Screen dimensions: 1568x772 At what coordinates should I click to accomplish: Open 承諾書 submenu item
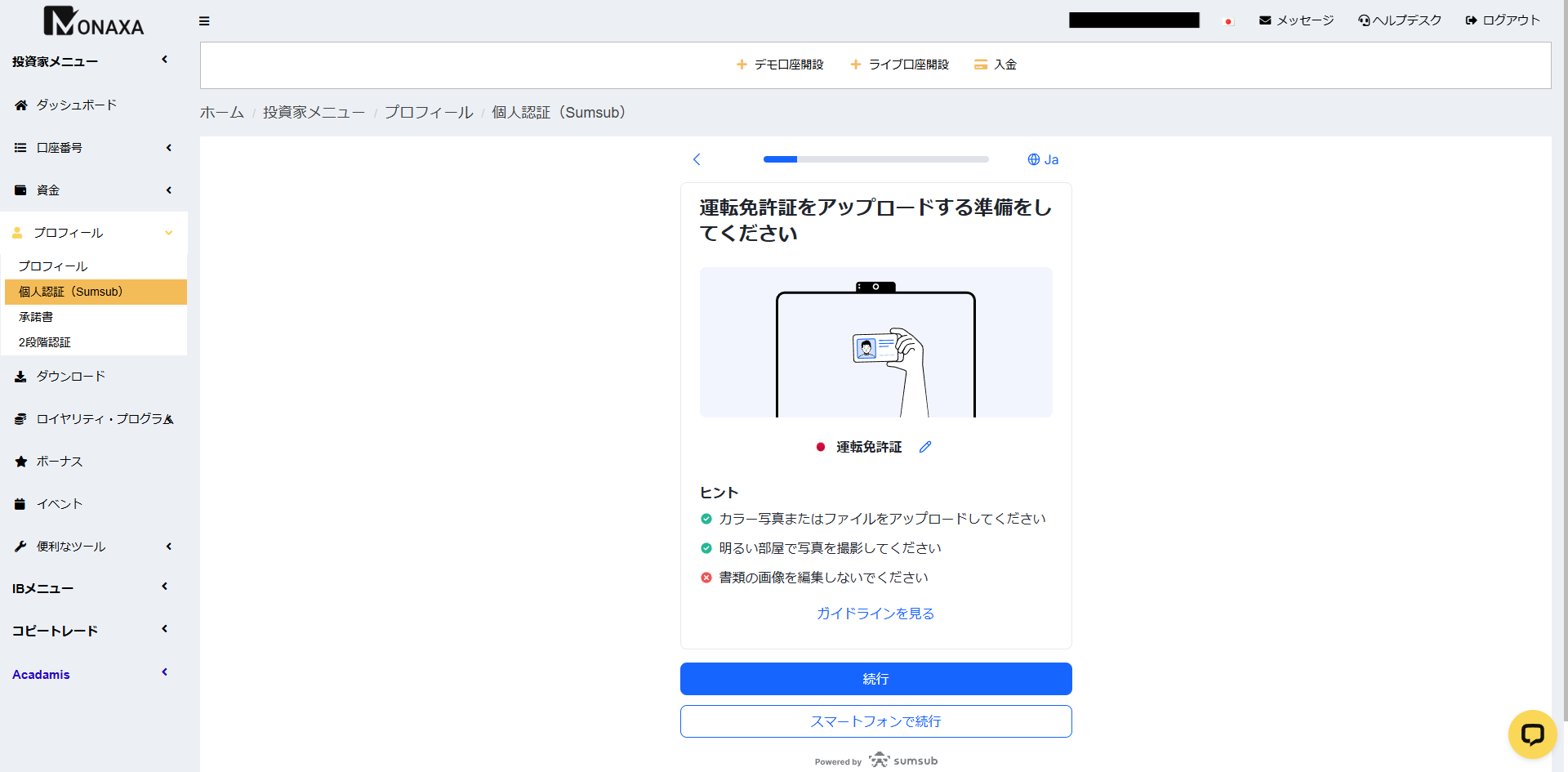click(x=36, y=317)
